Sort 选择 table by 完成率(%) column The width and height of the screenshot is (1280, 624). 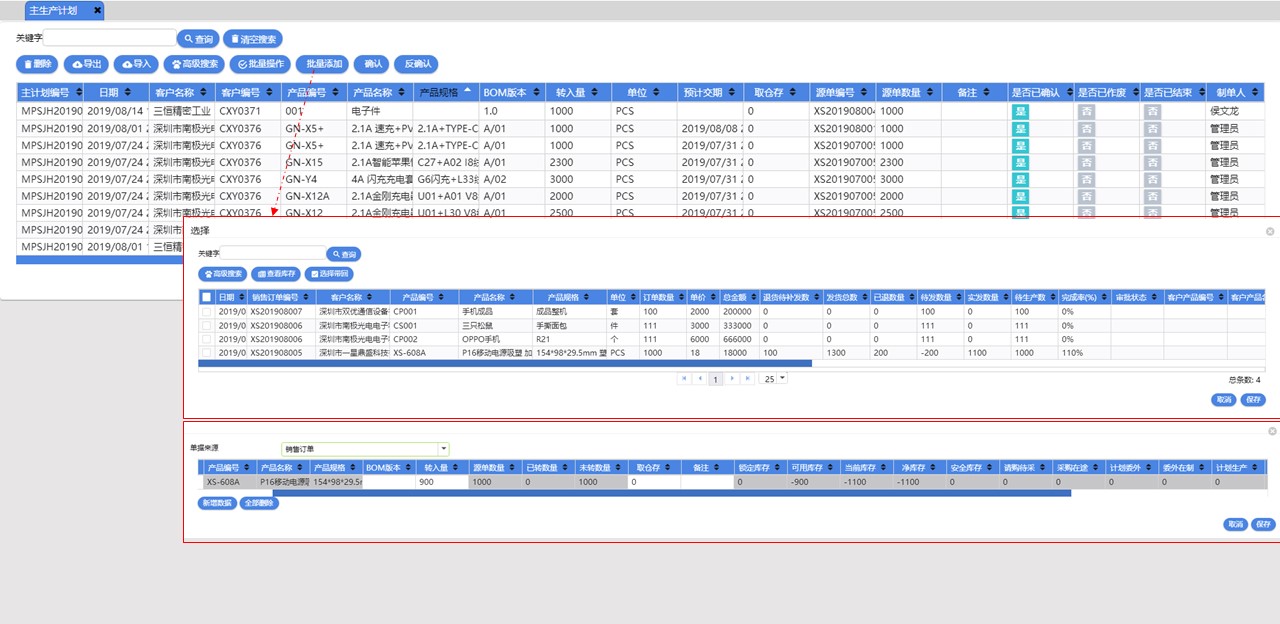click(1103, 297)
